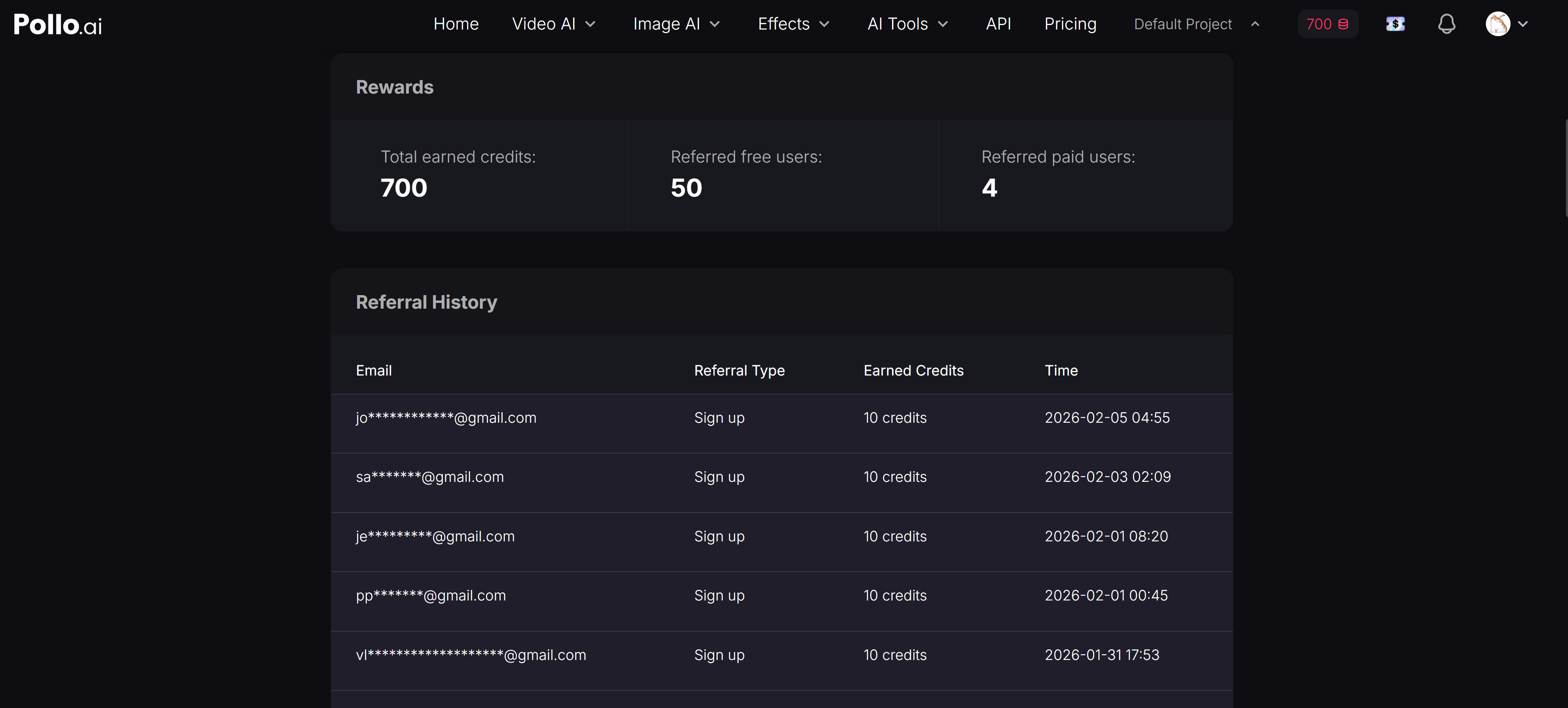Select the API navigation link
This screenshot has height=708, width=1568.
pyautogui.click(x=998, y=24)
